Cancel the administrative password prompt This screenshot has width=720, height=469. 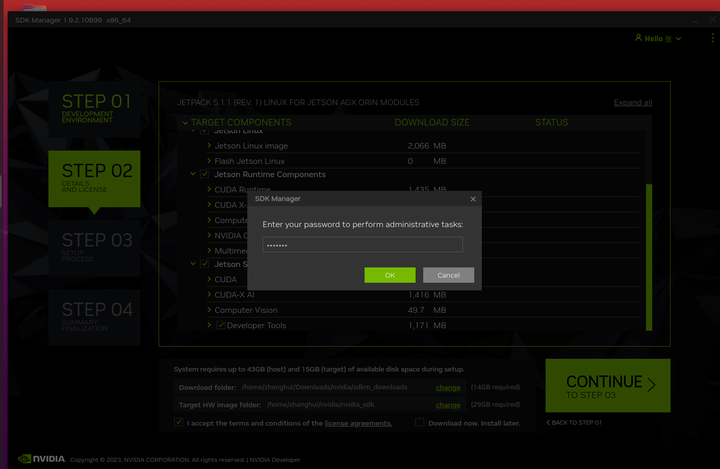point(448,275)
